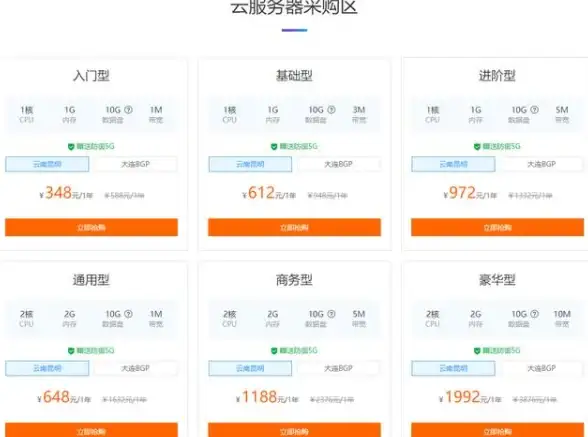Click the 648 price in 通用型 card

(57, 397)
